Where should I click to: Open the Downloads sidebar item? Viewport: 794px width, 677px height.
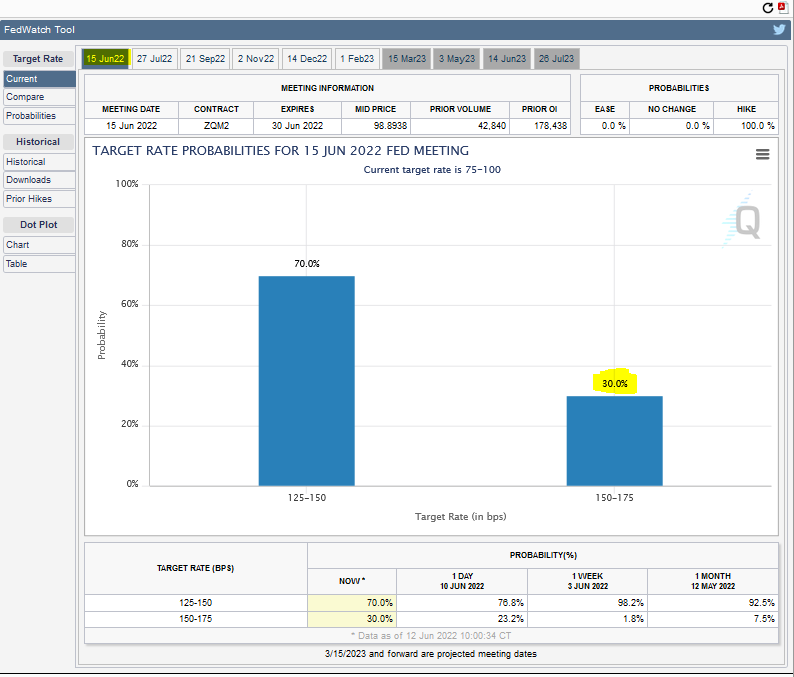pos(39,180)
